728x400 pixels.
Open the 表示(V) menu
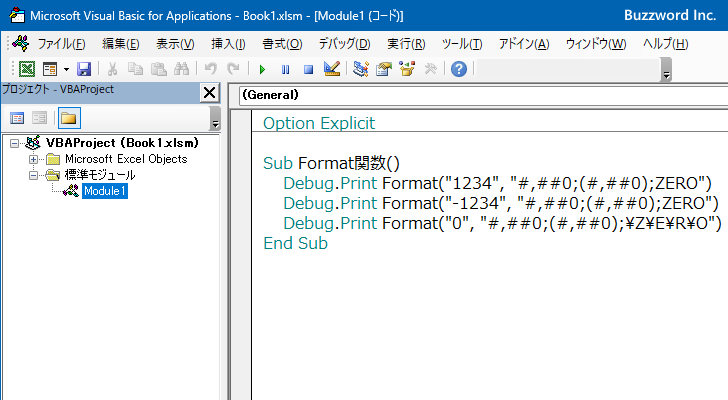[x=175, y=44]
